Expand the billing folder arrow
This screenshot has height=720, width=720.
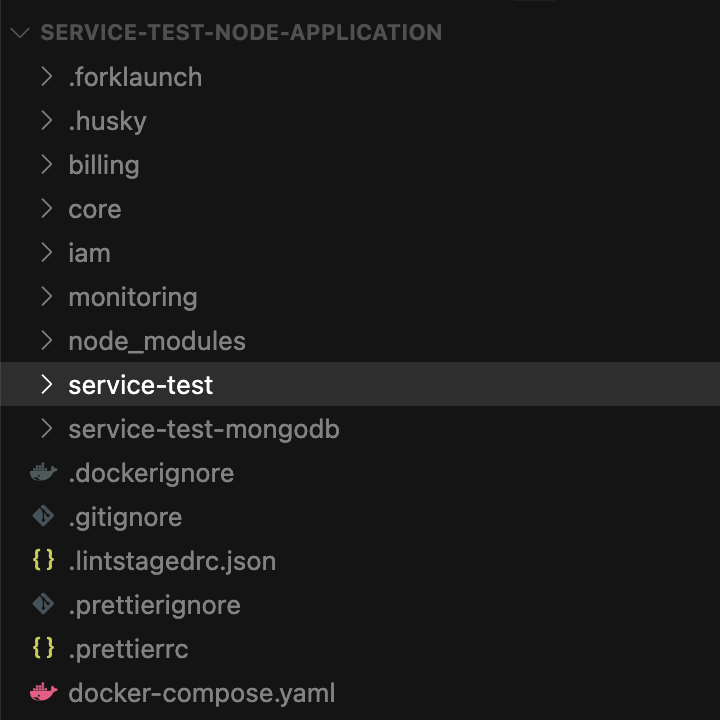point(46,165)
